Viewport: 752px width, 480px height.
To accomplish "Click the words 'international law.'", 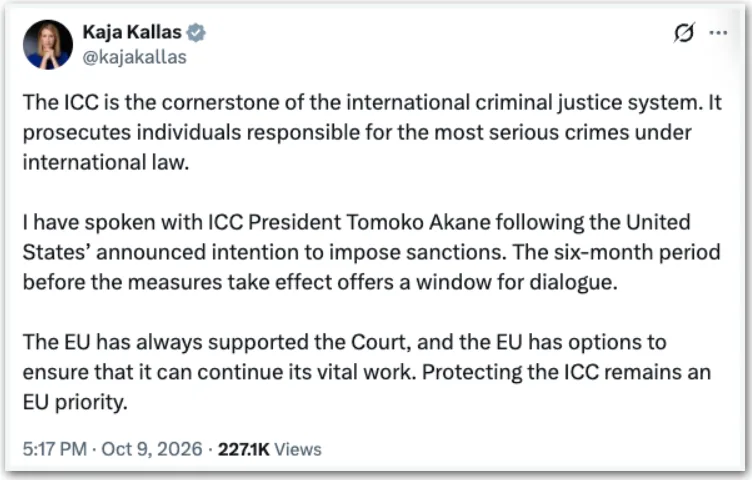I will [x=106, y=163].
